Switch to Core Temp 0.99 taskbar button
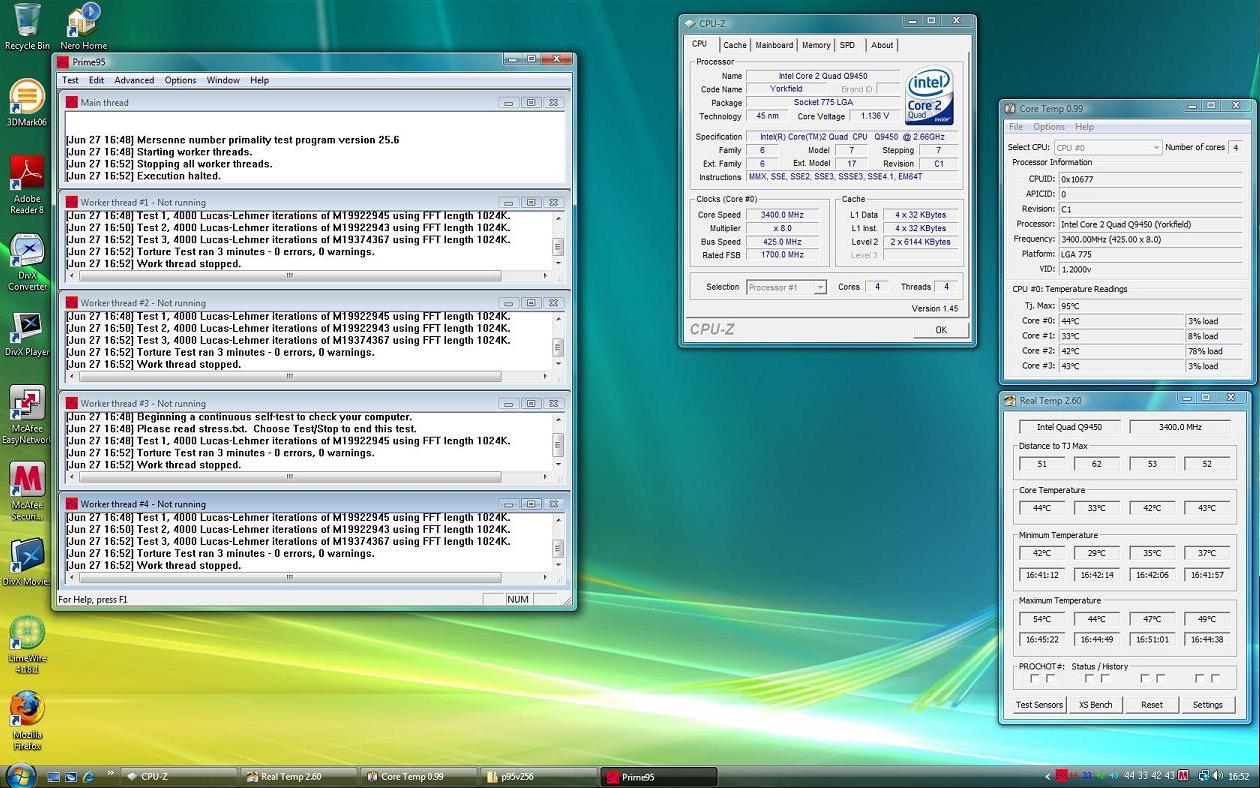 [417, 776]
